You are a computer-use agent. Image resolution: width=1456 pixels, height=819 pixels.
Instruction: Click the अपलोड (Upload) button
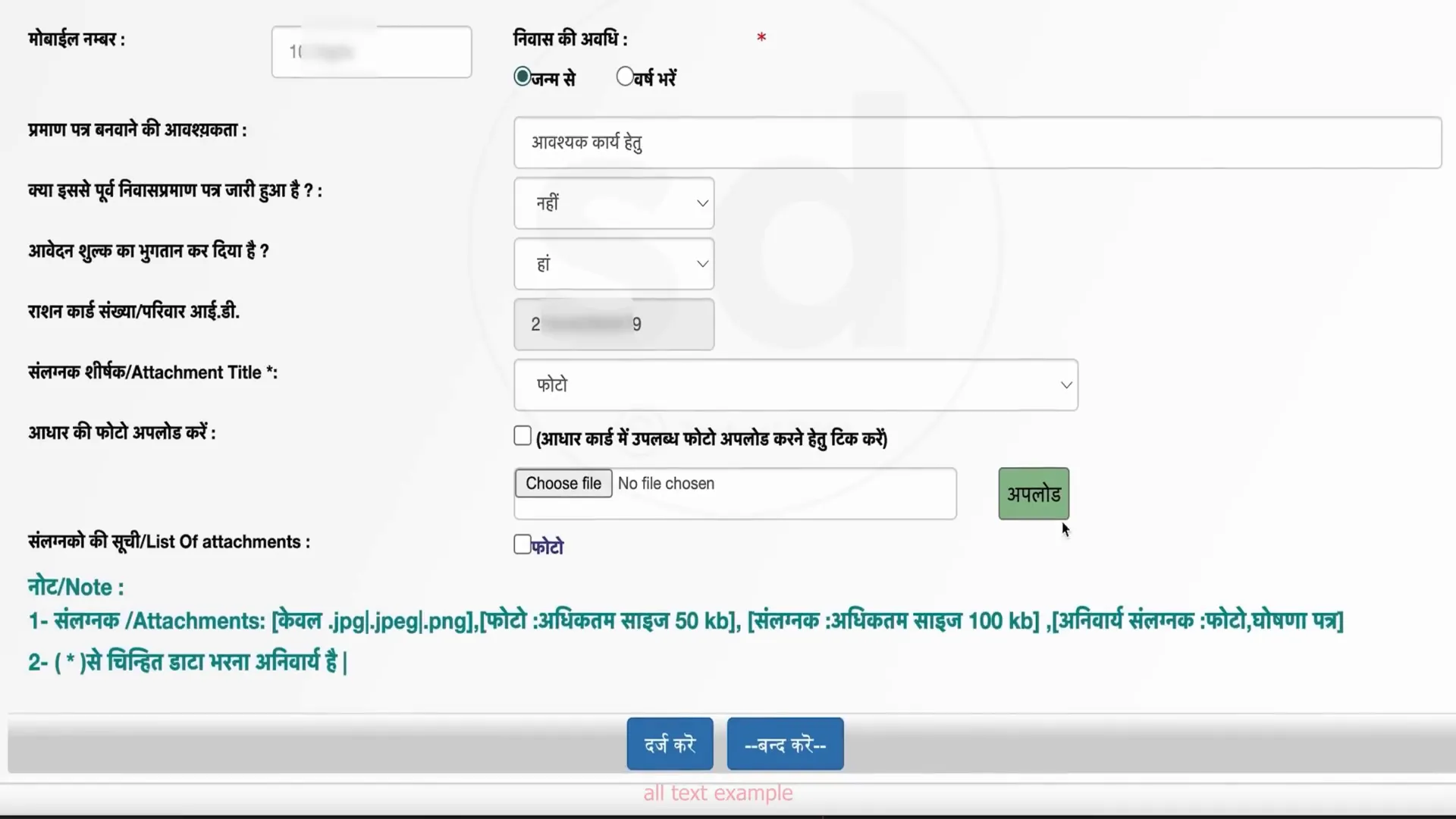point(1033,494)
